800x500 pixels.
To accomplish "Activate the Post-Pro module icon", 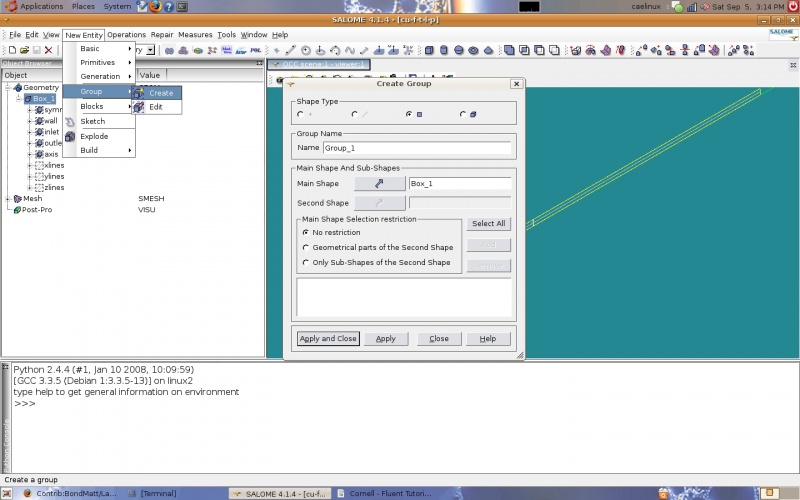I will point(198,51).
